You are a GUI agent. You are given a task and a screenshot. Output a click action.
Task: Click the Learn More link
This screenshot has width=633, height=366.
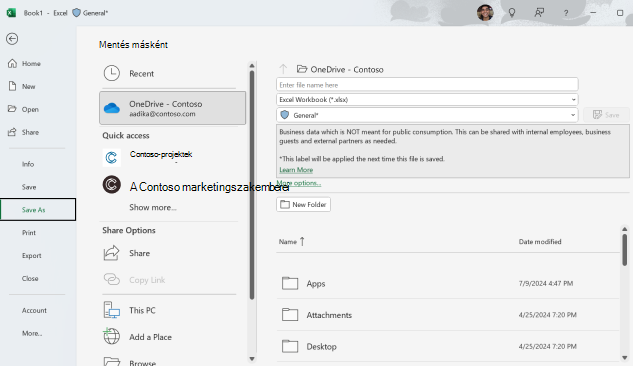296,170
